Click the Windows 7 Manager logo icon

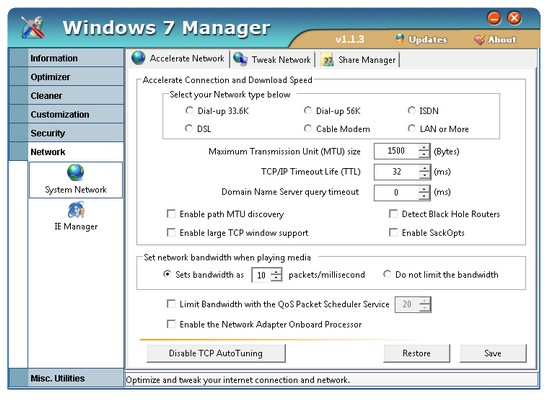(32, 27)
